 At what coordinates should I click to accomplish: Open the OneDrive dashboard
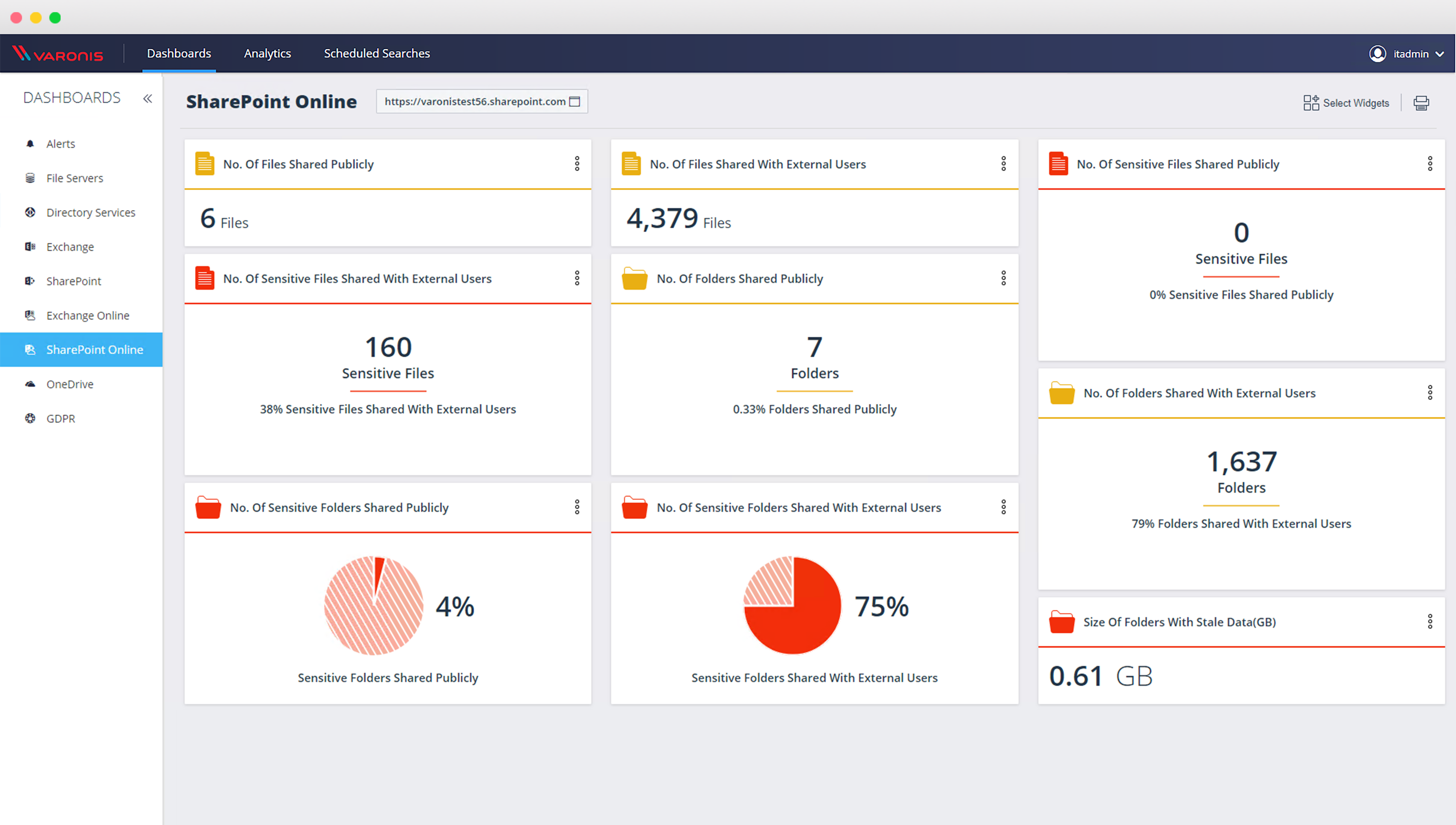(x=81, y=384)
